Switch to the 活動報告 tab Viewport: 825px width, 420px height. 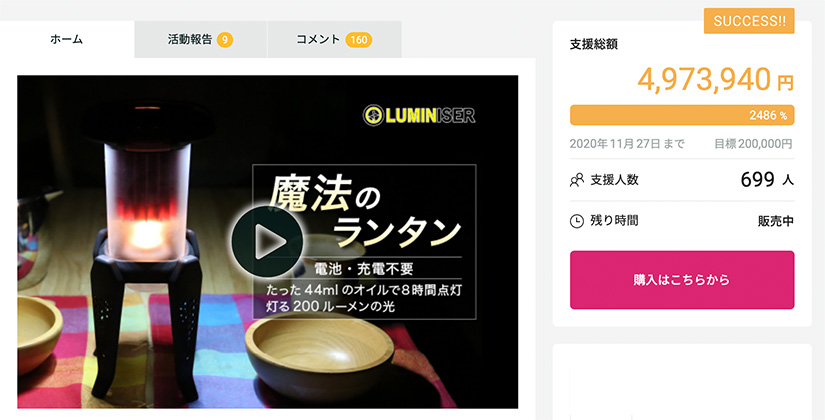click(x=200, y=39)
